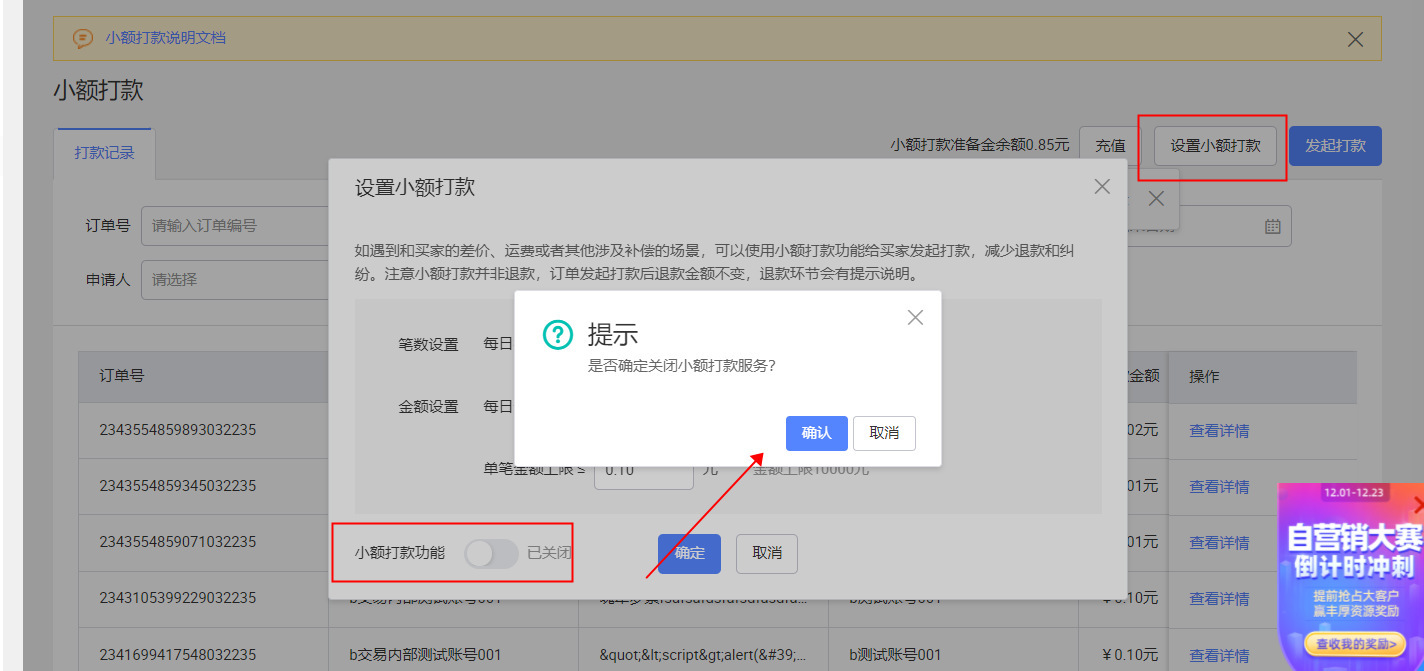Close the 设置小额打款 dialog
The image size is (1424, 671).
pyautogui.click(x=1101, y=186)
